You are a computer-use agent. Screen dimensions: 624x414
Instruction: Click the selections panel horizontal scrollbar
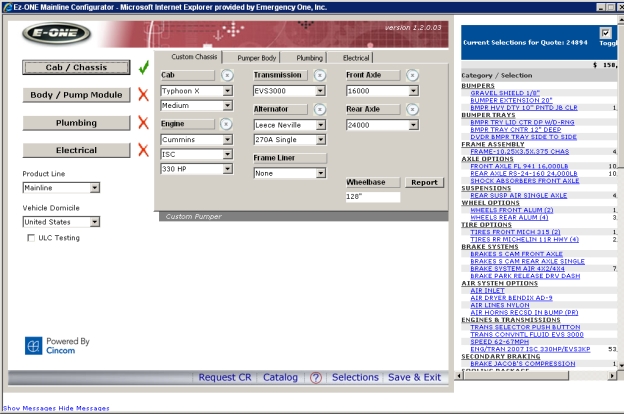(517, 375)
